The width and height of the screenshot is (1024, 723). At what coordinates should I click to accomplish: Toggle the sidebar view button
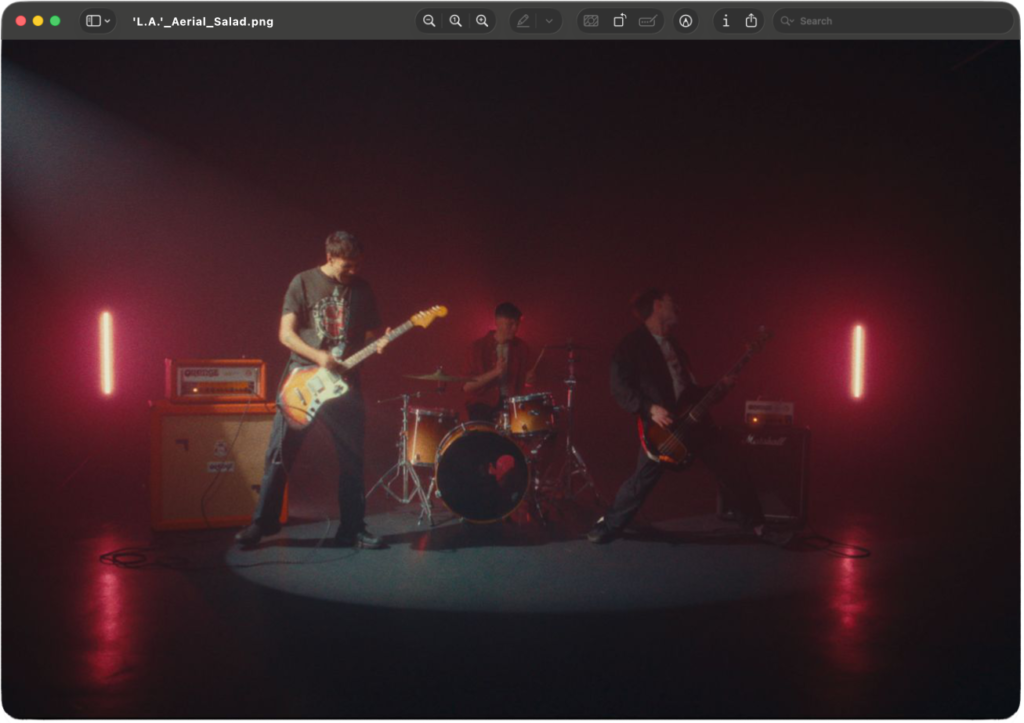(x=93, y=21)
